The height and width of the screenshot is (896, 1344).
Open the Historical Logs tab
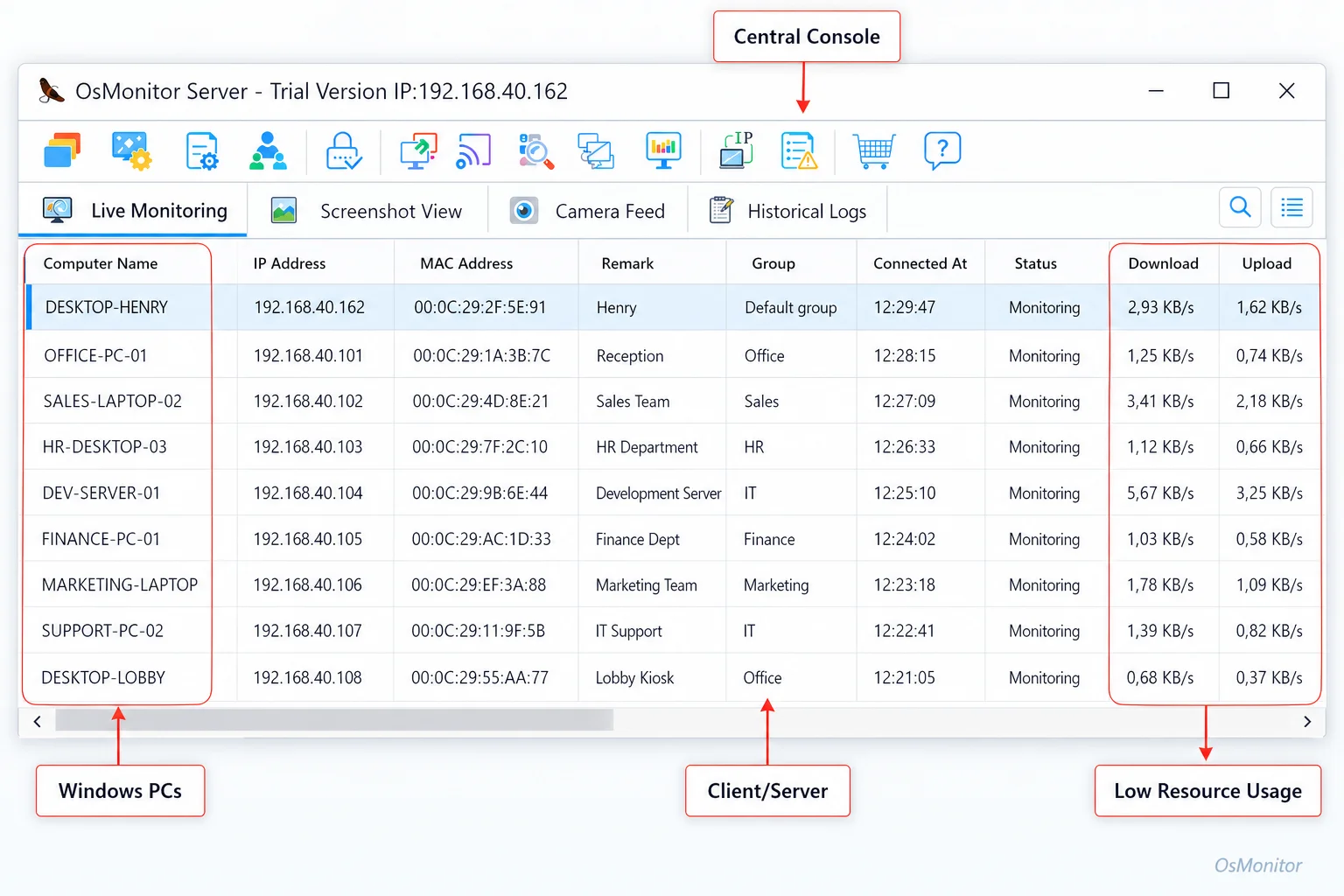pyautogui.click(x=787, y=211)
